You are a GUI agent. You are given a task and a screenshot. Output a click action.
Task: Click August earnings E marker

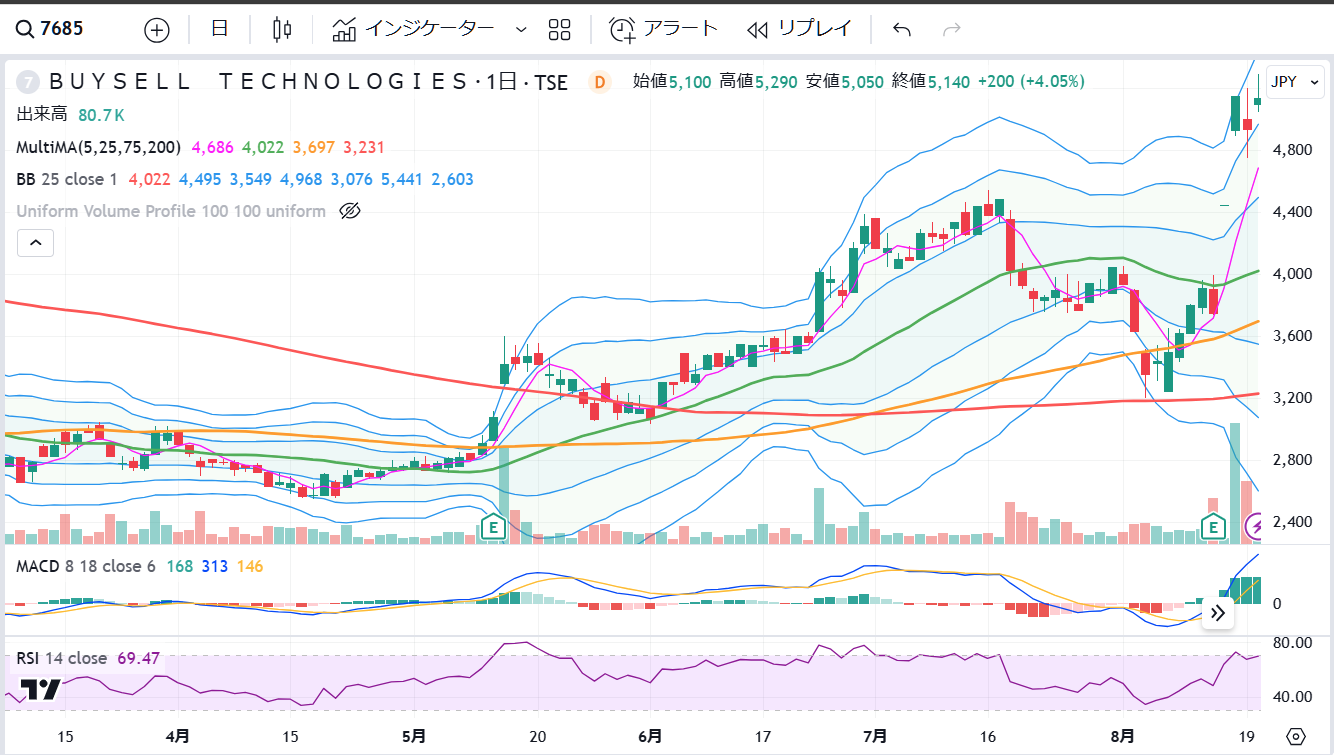click(1214, 527)
